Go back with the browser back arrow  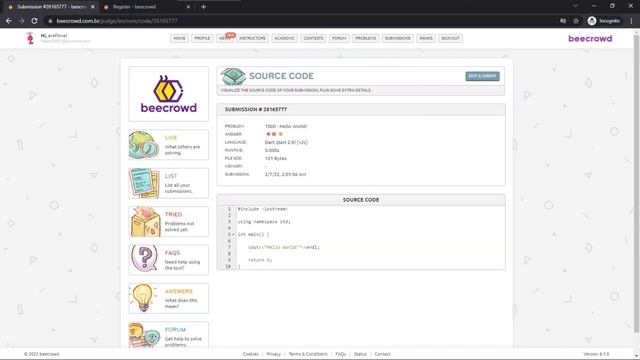[9, 21]
